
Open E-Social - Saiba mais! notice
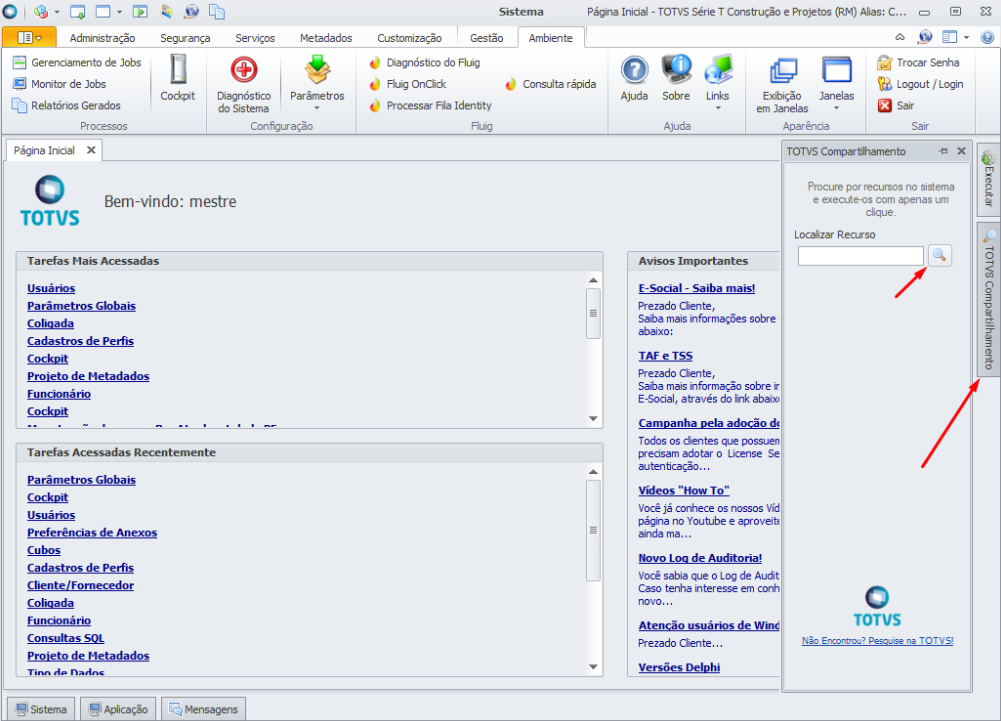pos(696,288)
